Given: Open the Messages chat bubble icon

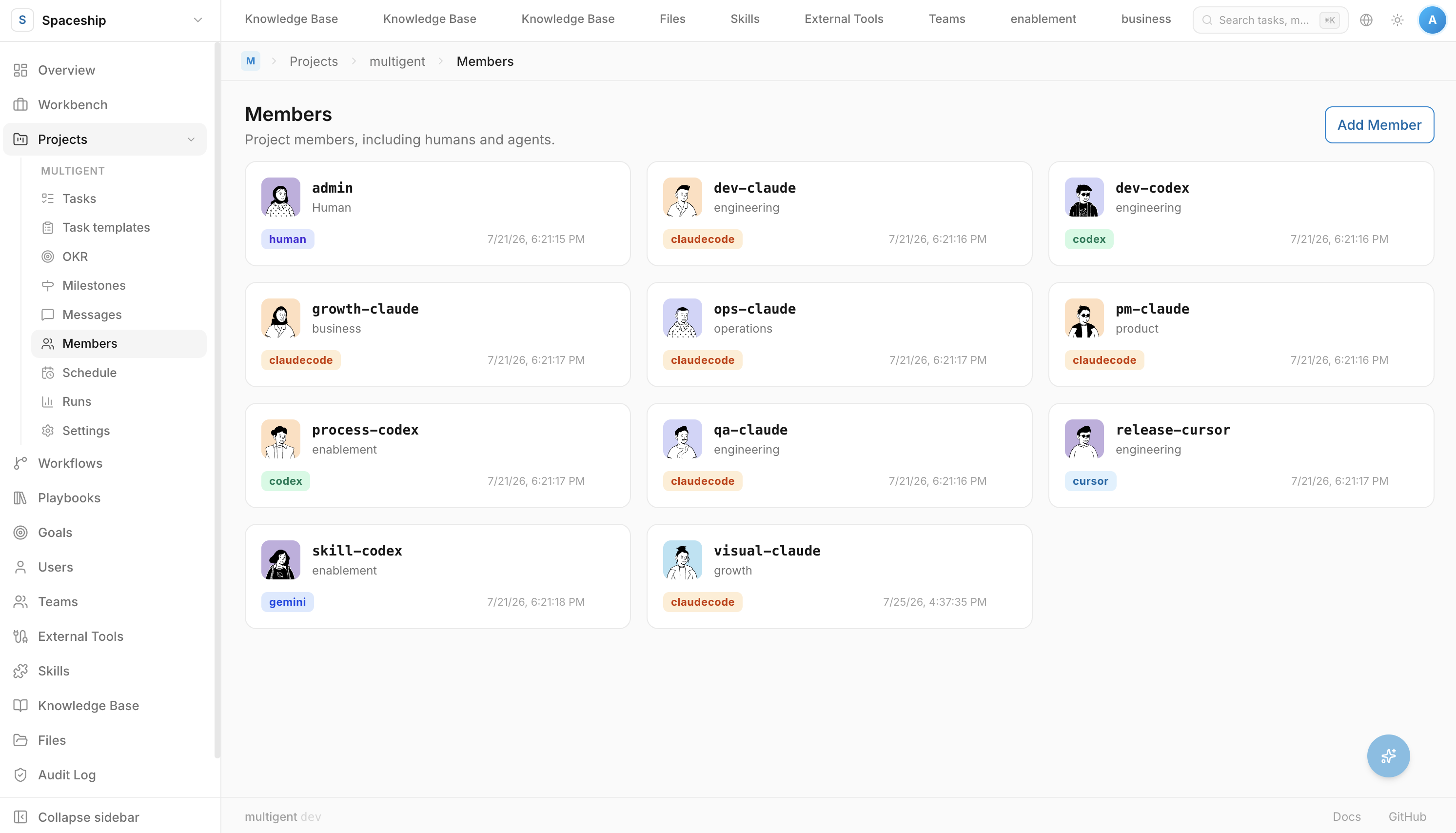Looking at the screenshot, I should coord(48,315).
